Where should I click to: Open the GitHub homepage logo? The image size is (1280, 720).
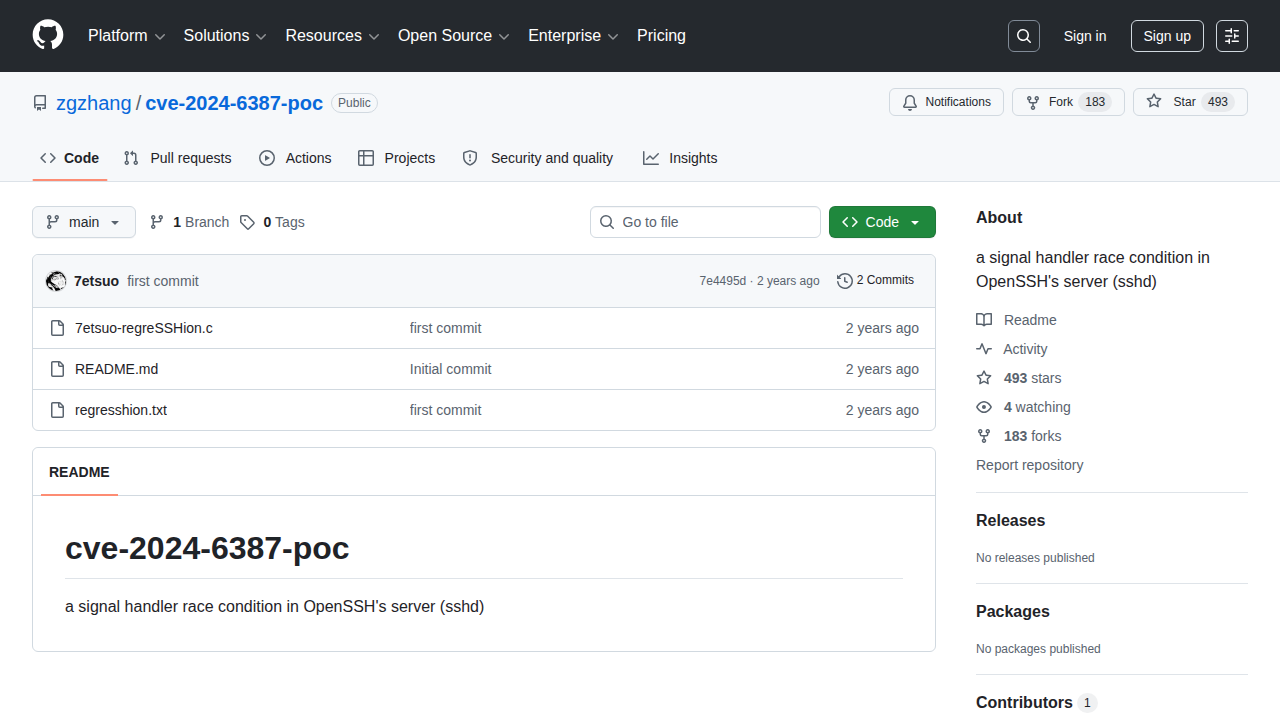[x=48, y=36]
